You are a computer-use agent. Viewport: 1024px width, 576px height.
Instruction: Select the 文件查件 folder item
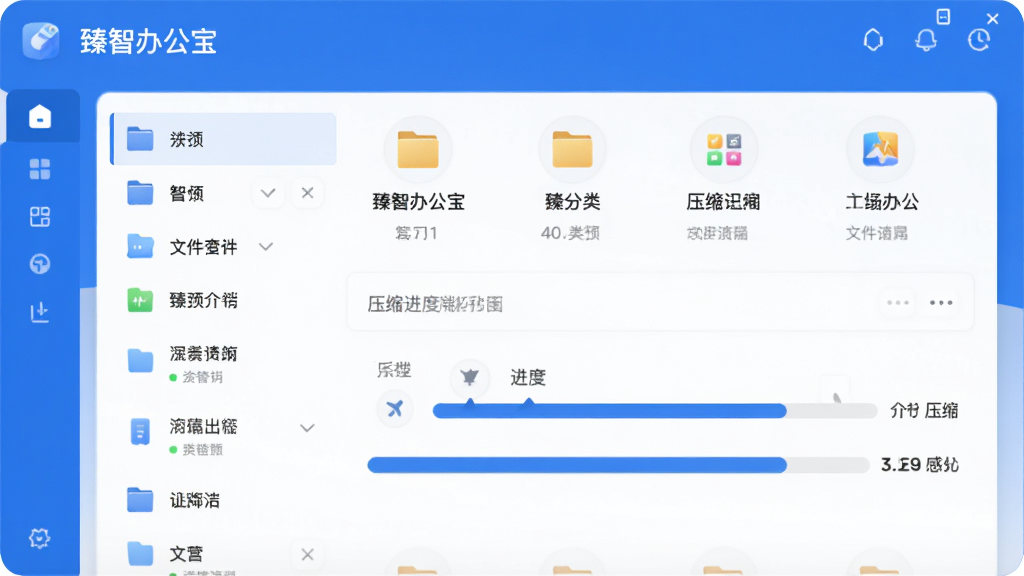point(223,247)
